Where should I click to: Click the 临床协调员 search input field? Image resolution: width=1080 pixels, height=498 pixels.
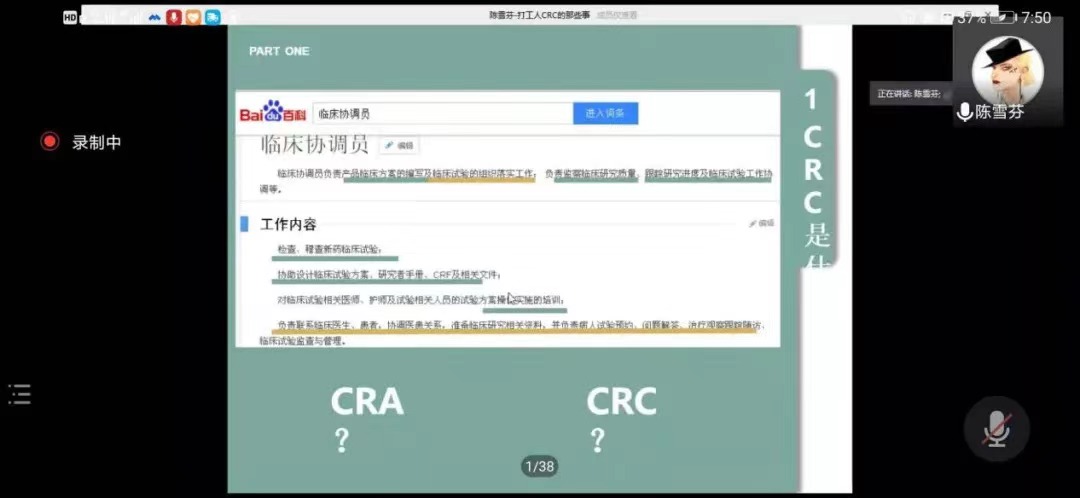pyautogui.click(x=442, y=114)
